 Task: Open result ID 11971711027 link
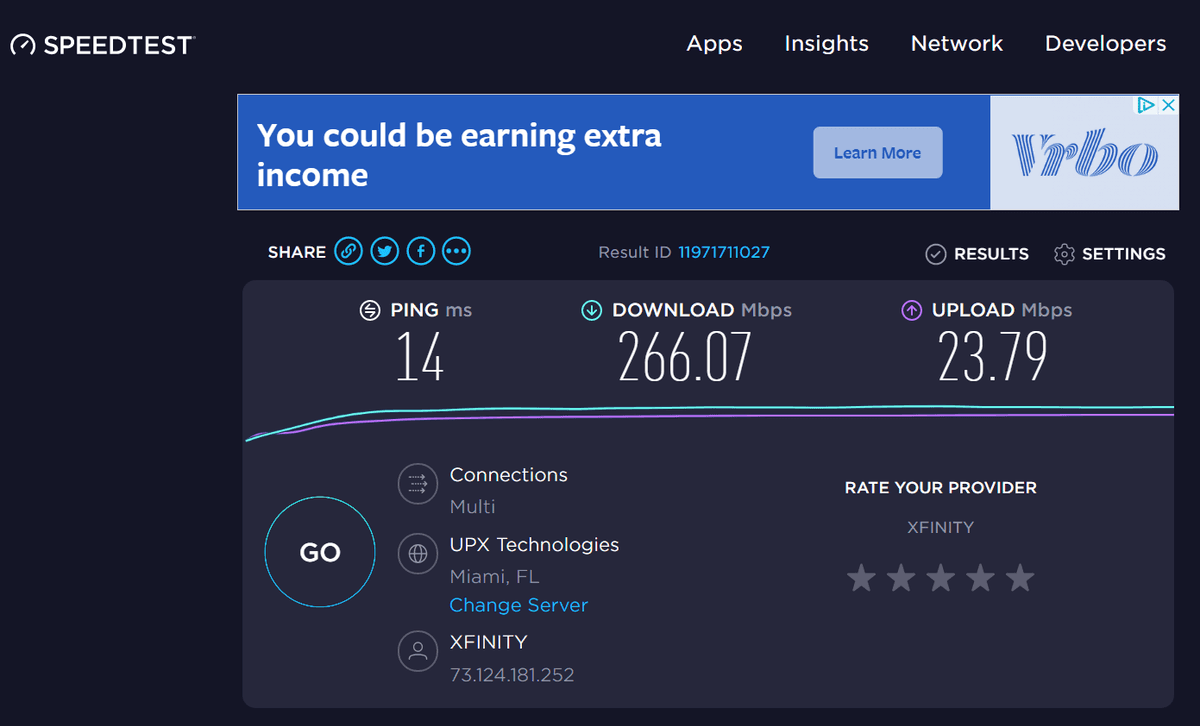(x=724, y=252)
